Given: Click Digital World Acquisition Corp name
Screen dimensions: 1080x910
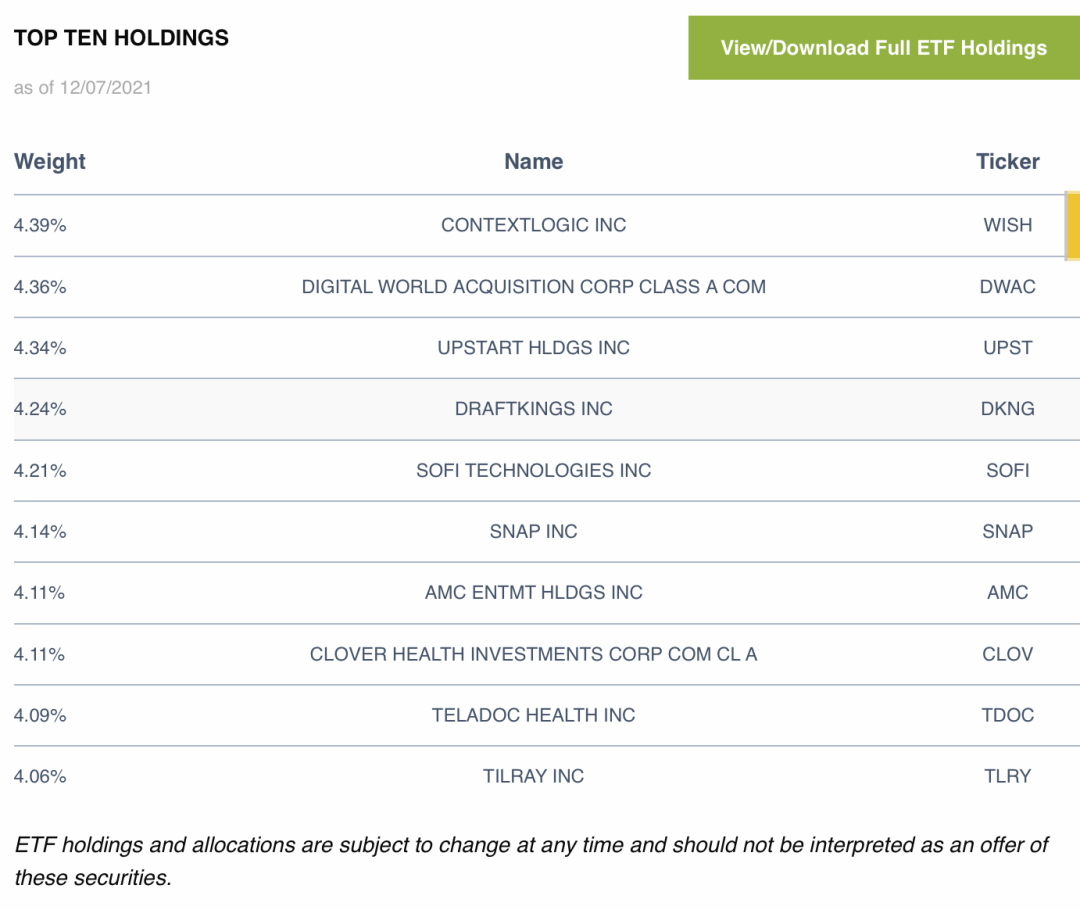Looking at the screenshot, I should 533,287.
